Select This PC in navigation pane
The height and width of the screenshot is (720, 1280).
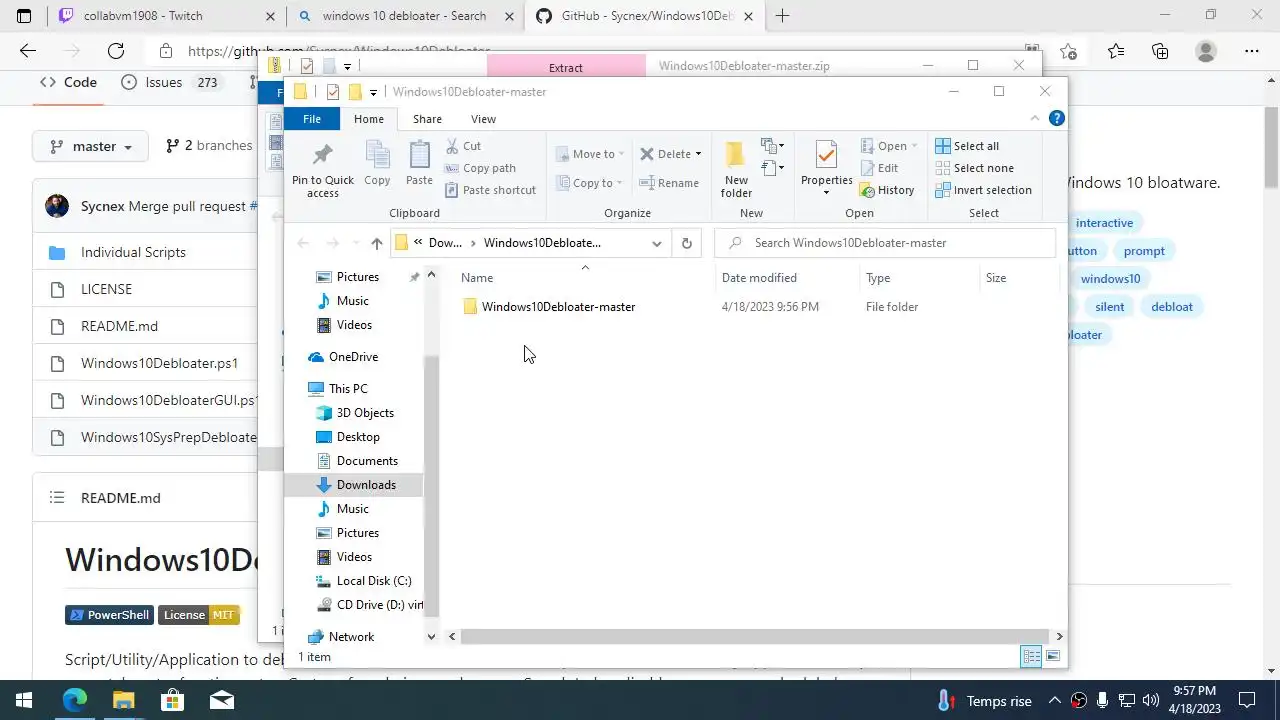347,389
